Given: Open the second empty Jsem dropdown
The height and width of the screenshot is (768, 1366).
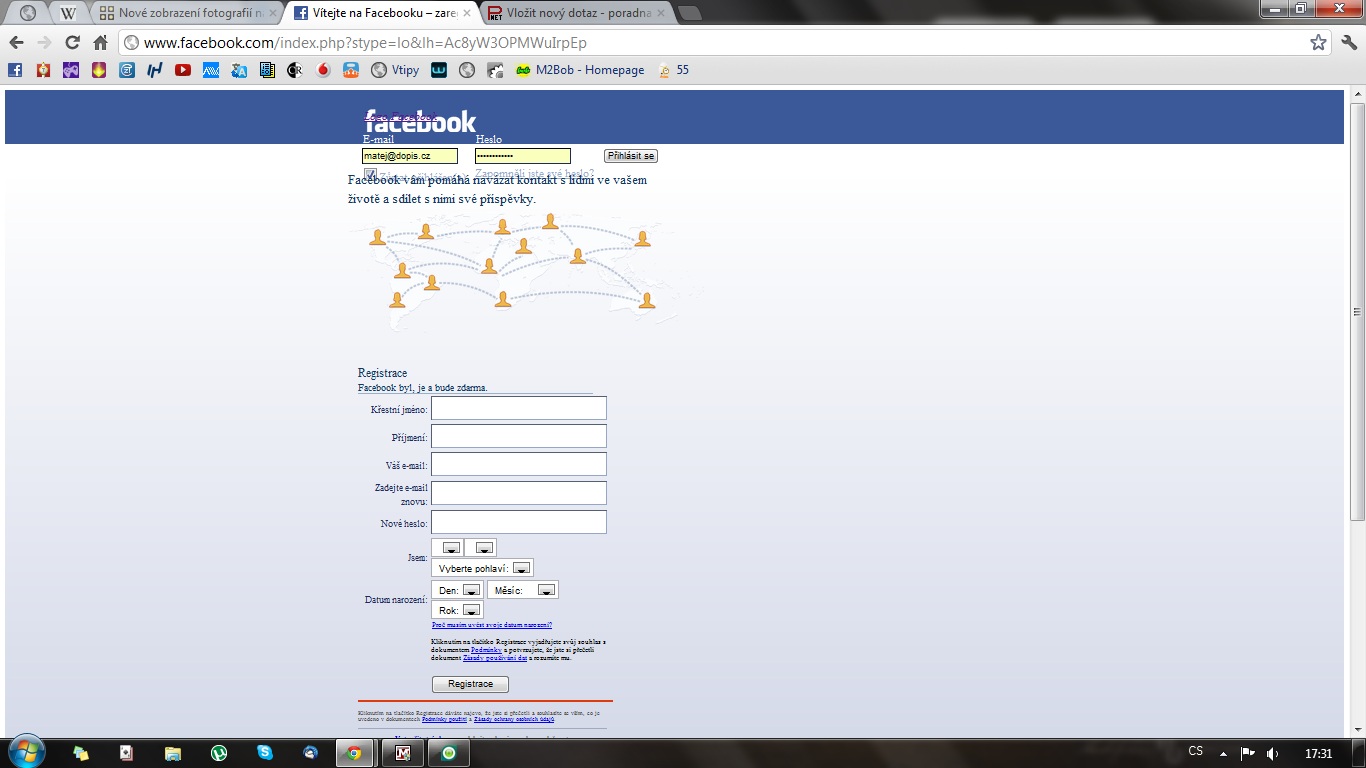Looking at the screenshot, I should [x=481, y=548].
